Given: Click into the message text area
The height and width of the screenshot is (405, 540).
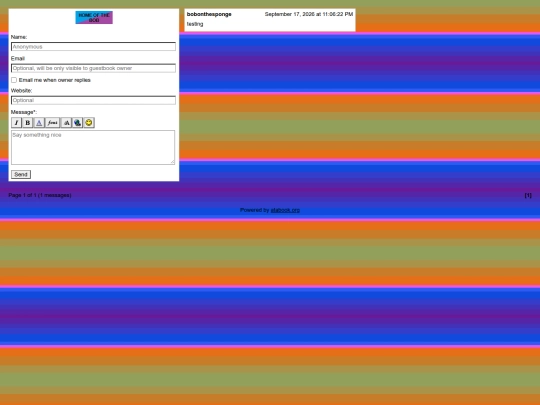Looking at the screenshot, I should 93,147.
